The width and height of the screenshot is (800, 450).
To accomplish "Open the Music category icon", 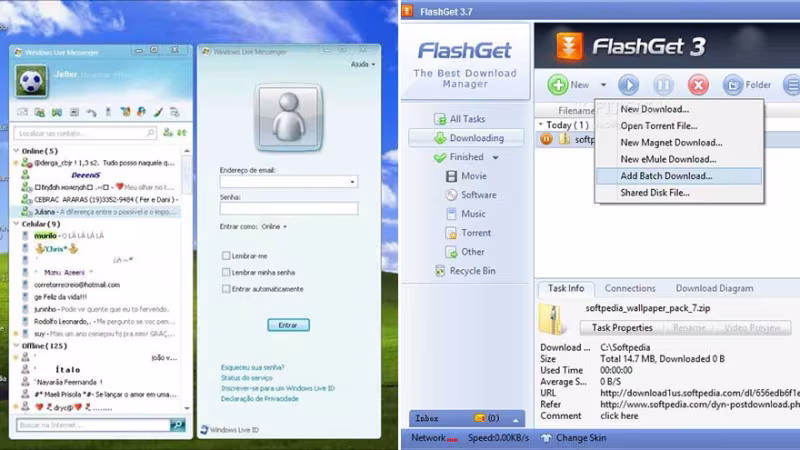I will click(x=451, y=214).
